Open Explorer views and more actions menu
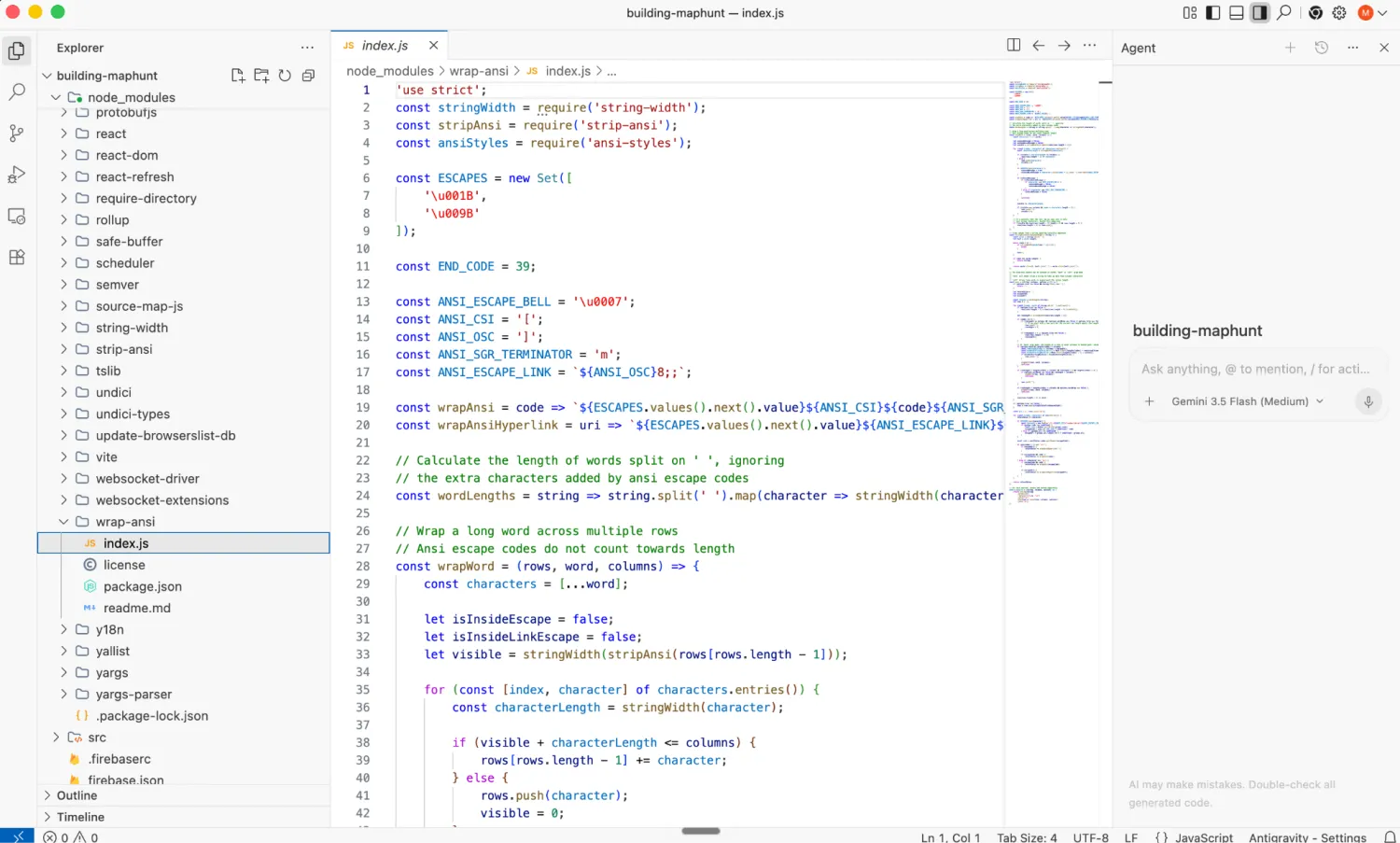The width and height of the screenshot is (1400, 843). (x=308, y=48)
